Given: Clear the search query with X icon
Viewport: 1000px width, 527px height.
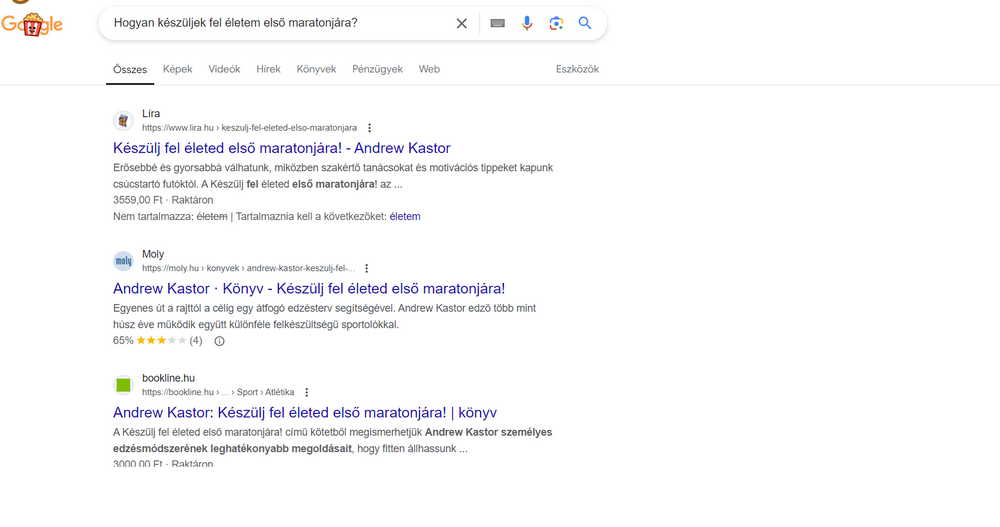Looking at the screenshot, I should tap(462, 24).
